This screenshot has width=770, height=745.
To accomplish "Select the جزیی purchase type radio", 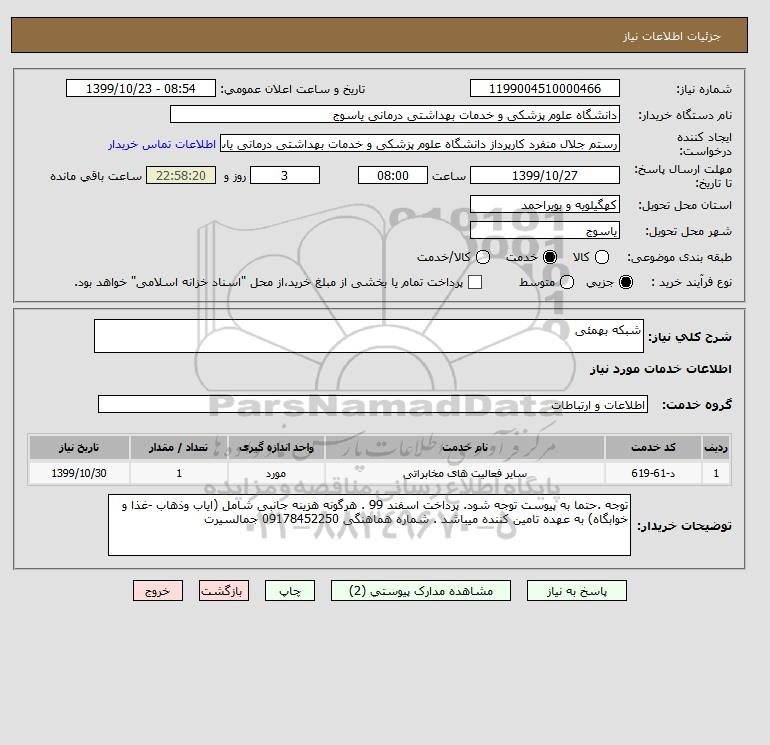I will tap(626, 282).
